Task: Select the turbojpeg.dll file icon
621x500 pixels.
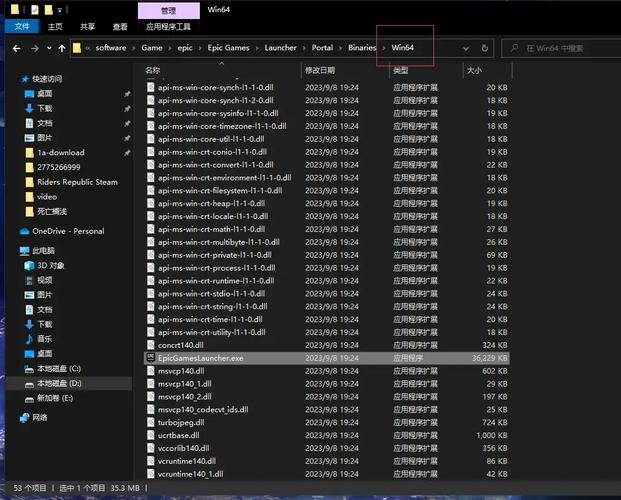Action: 150,422
